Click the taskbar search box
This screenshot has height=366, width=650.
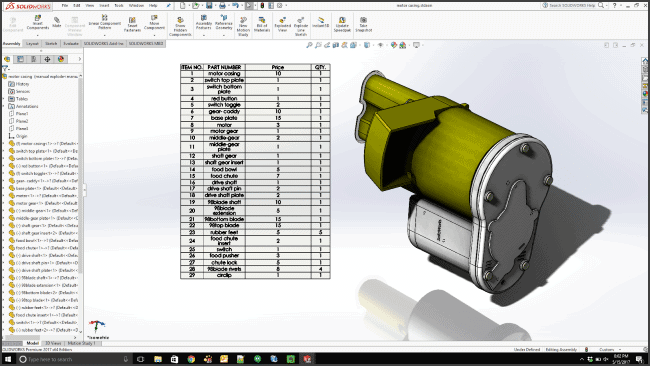[74, 359]
